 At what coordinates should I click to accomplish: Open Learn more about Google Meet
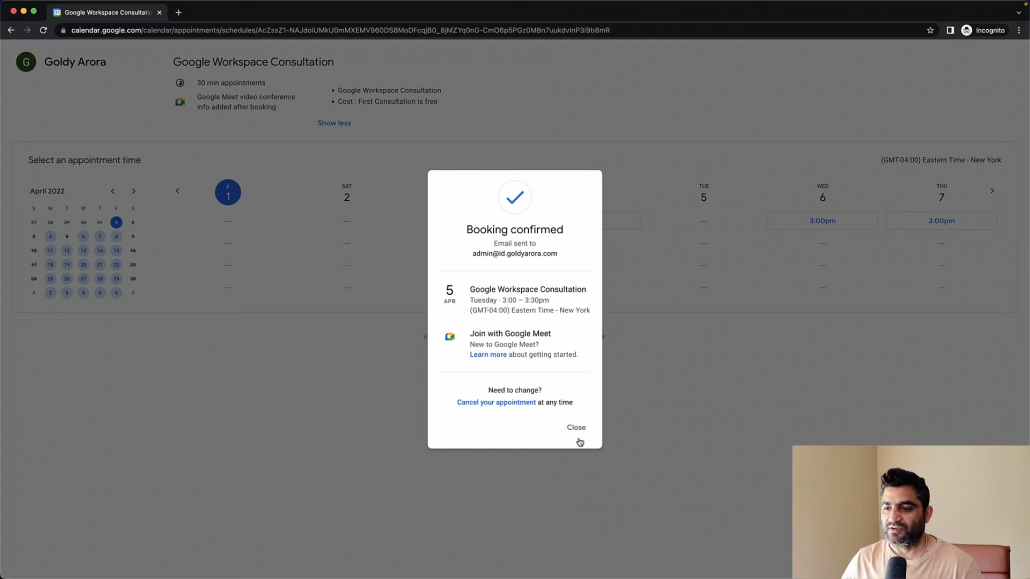[488, 354]
